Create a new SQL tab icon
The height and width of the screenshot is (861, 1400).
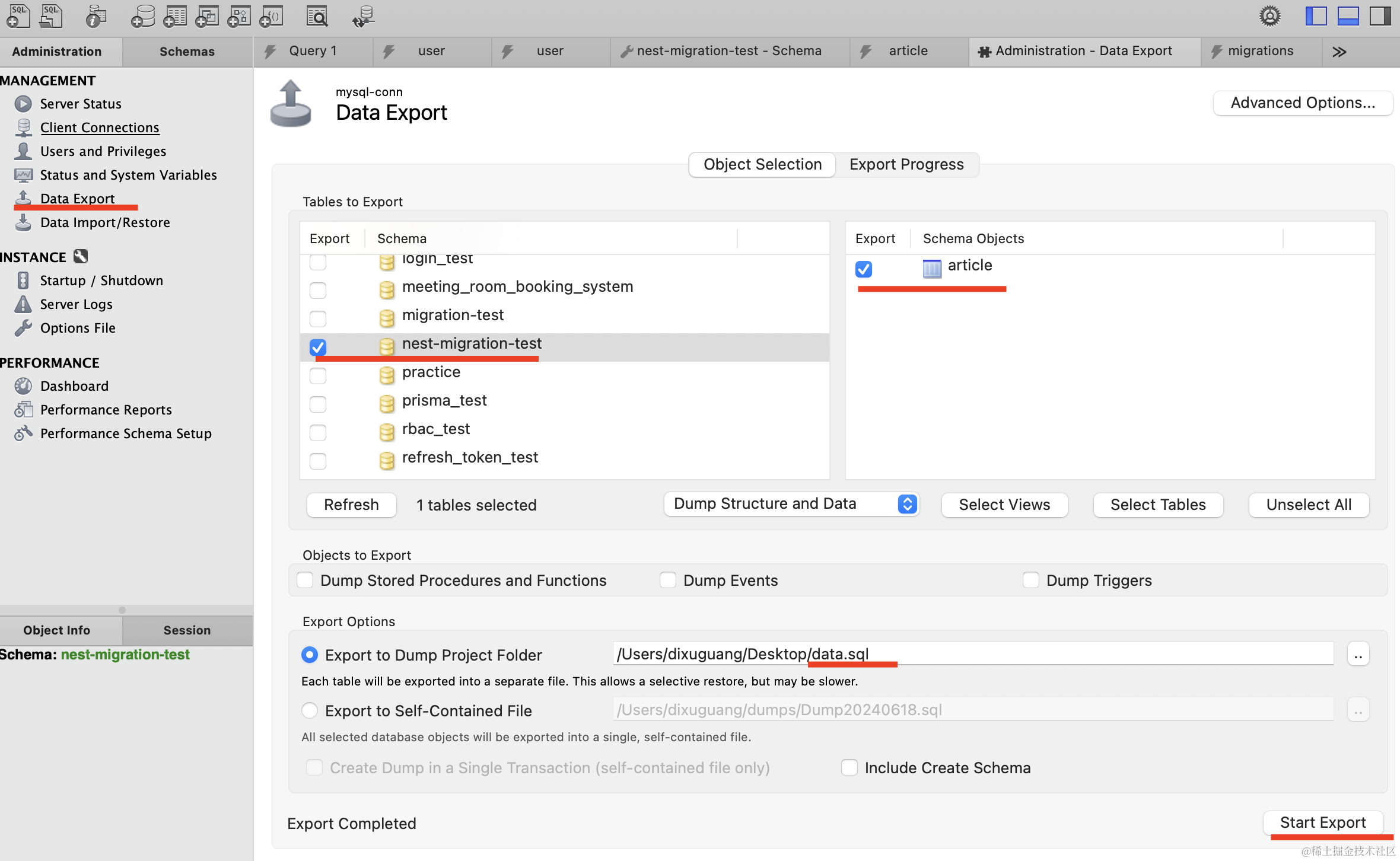click(x=18, y=17)
